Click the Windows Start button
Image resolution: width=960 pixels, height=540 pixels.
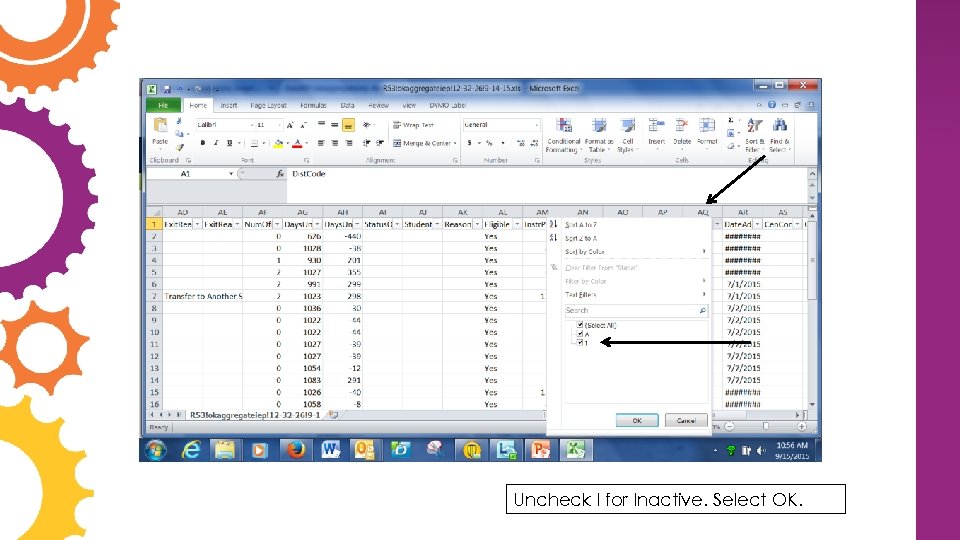pyautogui.click(x=156, y=450)
